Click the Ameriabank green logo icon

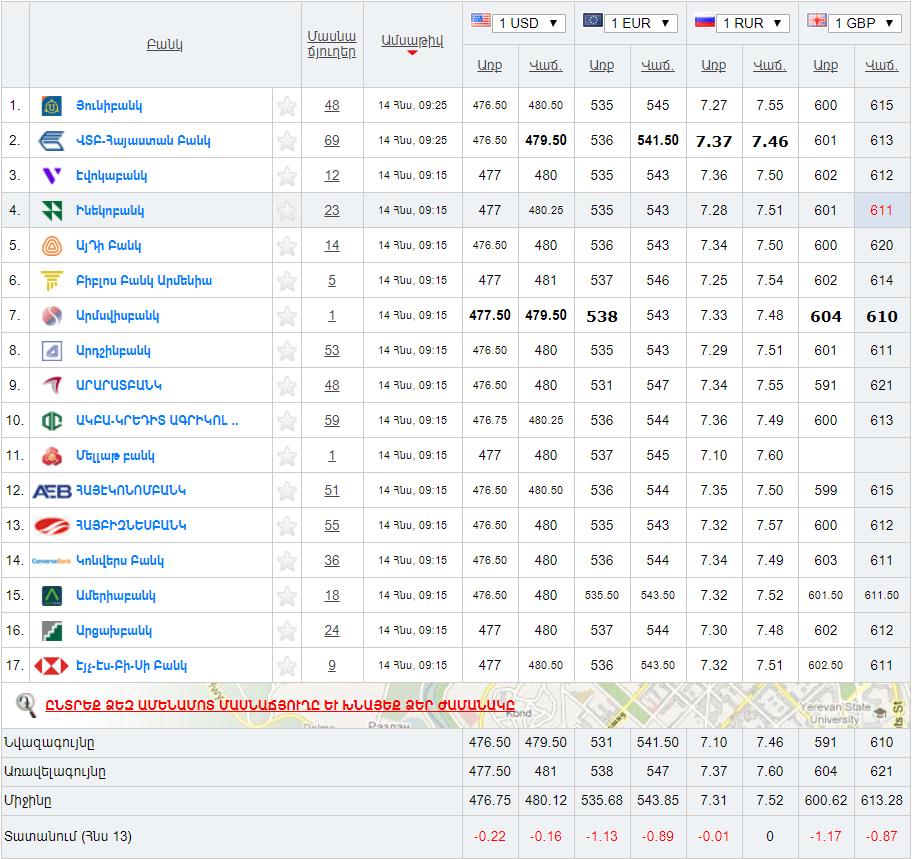52,596
